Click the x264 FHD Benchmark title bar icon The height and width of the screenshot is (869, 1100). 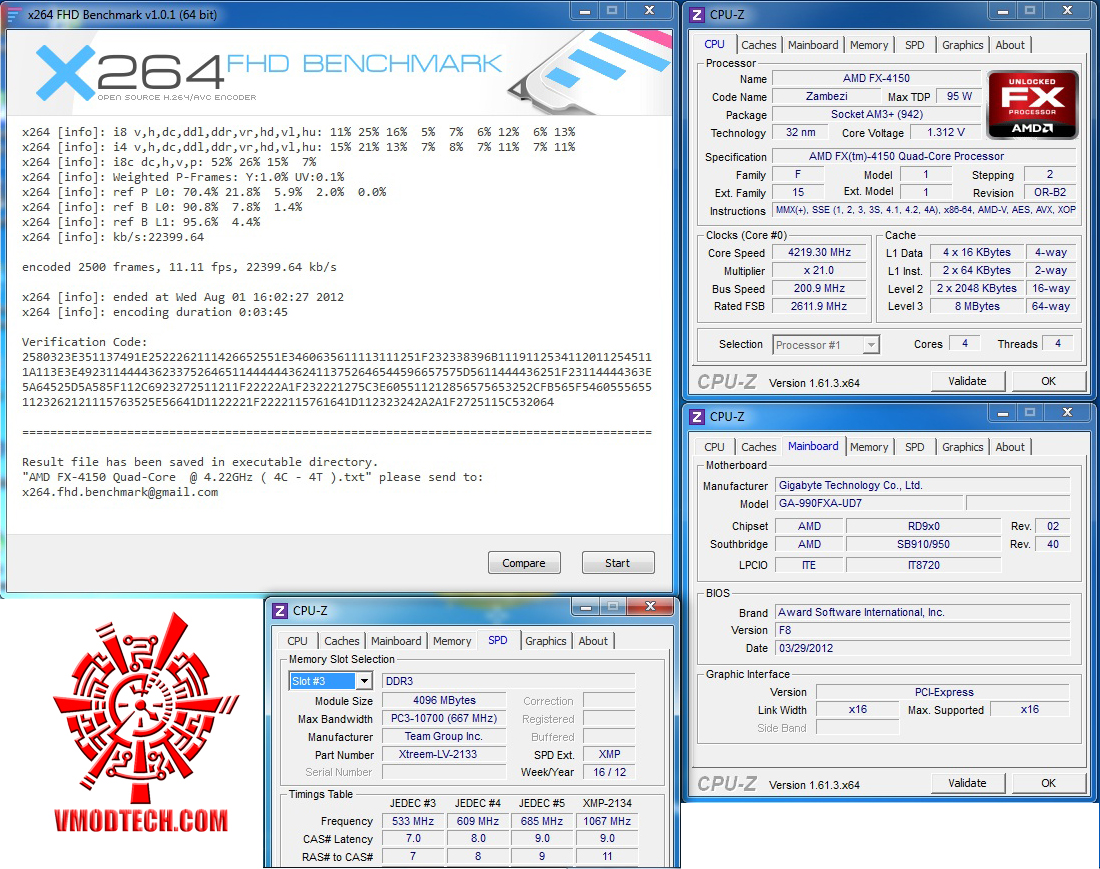[13, 14]
